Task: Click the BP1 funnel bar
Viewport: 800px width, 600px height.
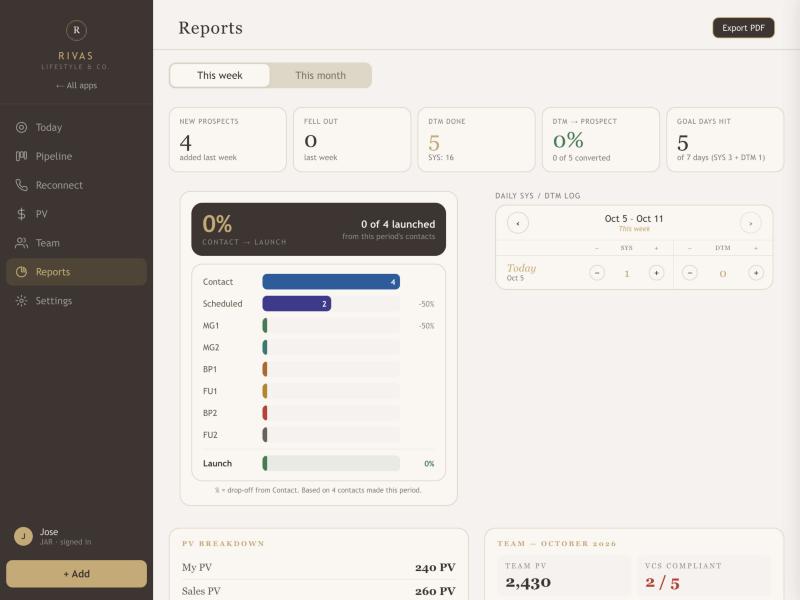Action: [x=331, y=369]
